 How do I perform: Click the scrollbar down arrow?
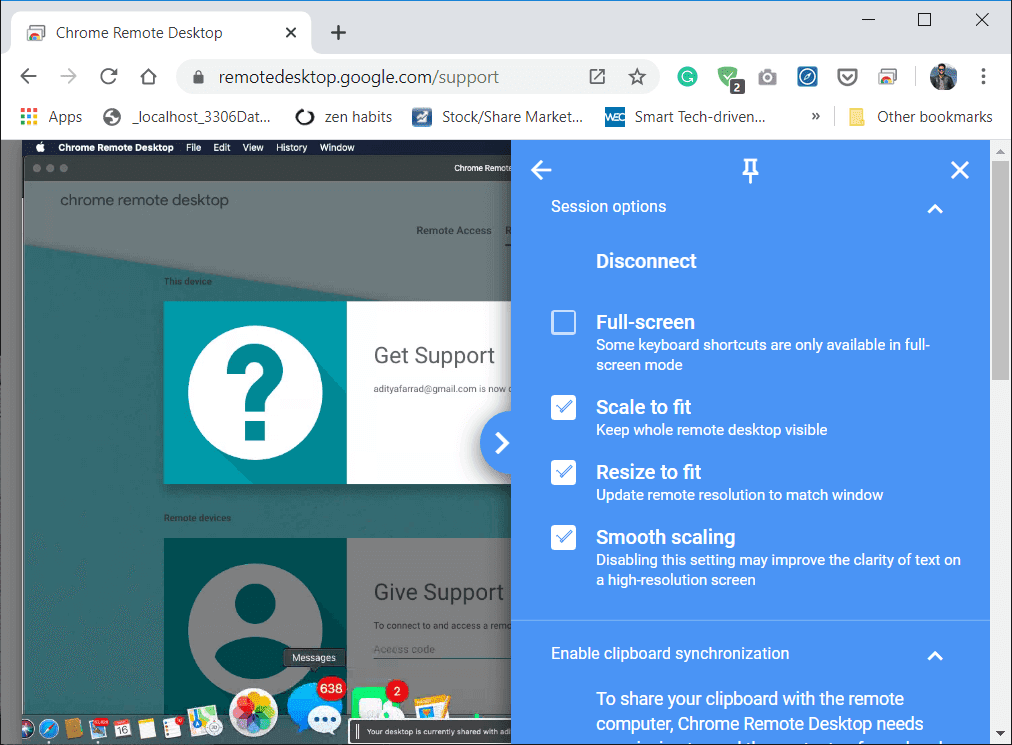pos(1000,733)
